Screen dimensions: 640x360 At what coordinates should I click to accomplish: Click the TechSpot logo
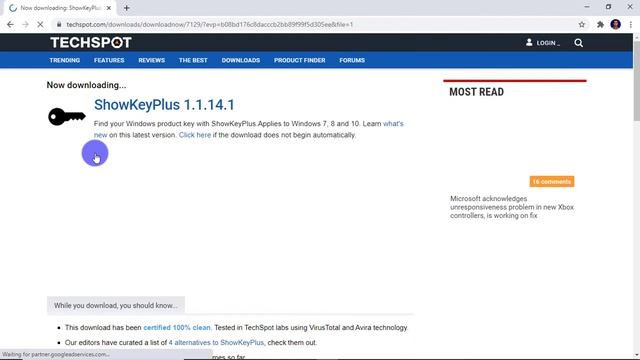point(91,42)
